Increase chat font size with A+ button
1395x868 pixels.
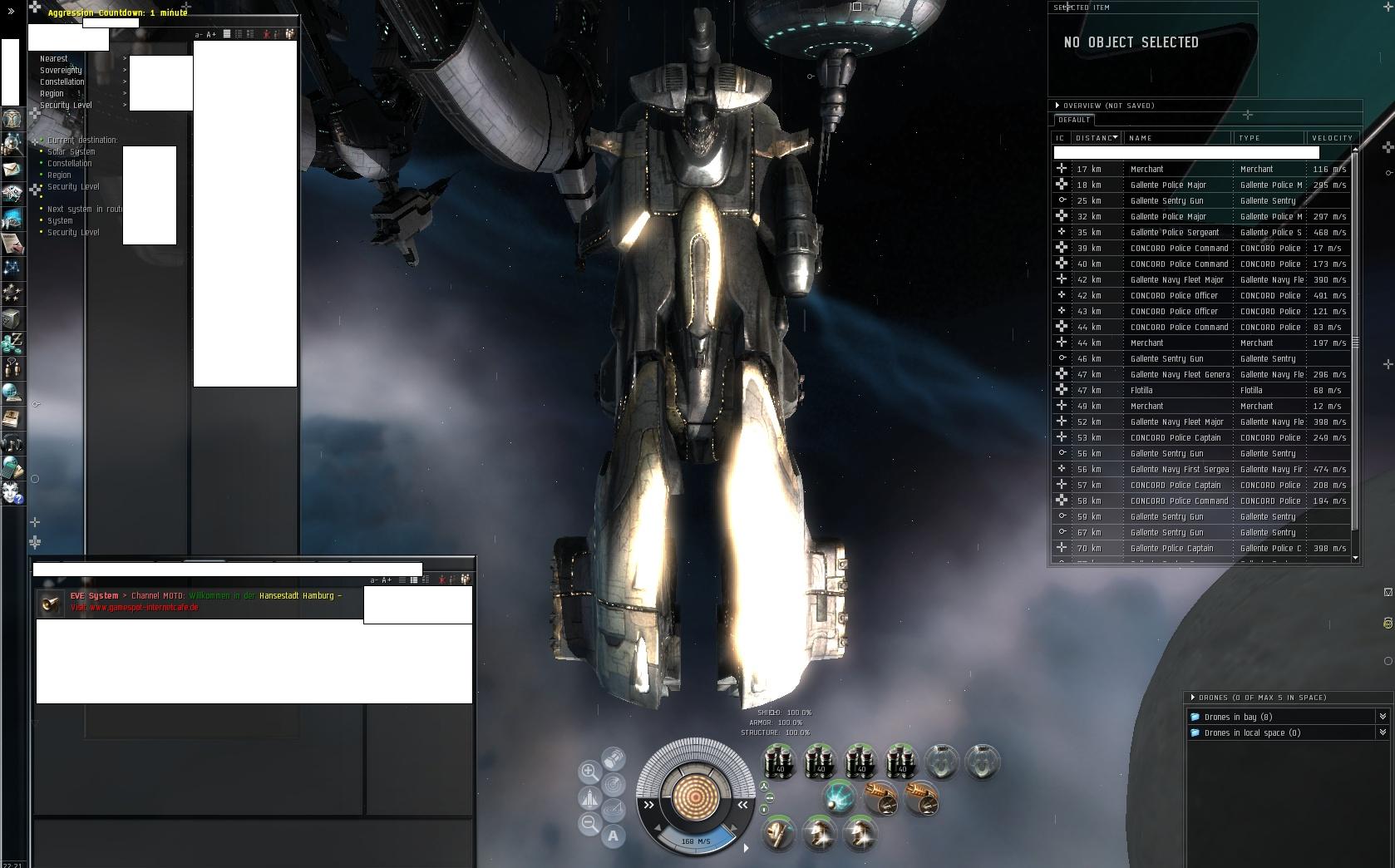pyautogui.click(x=387, y=580)
